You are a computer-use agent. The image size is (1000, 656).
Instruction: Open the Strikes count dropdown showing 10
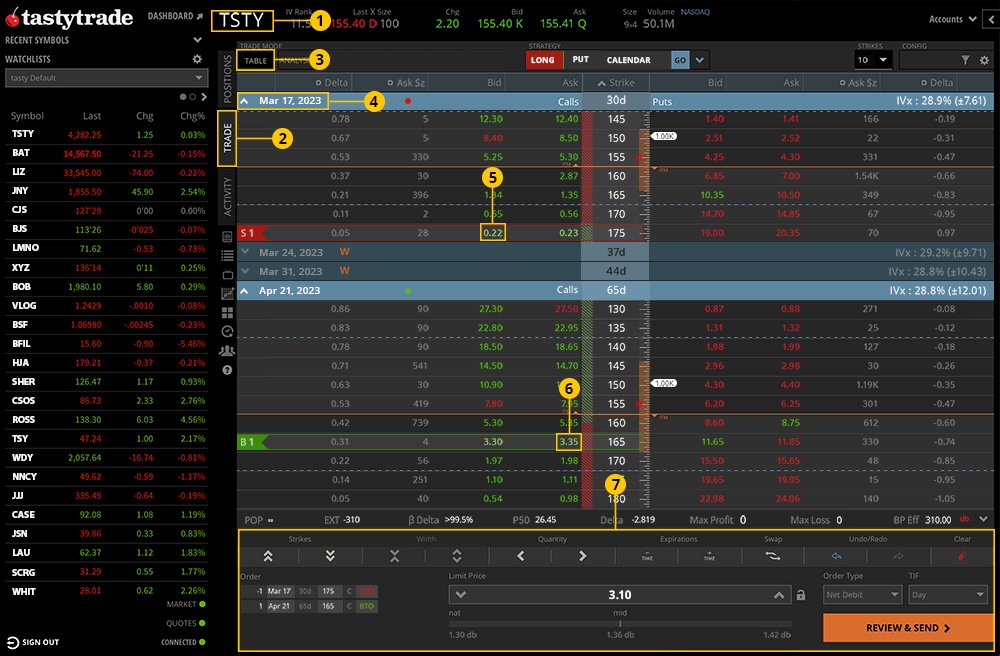coord(872,60)
